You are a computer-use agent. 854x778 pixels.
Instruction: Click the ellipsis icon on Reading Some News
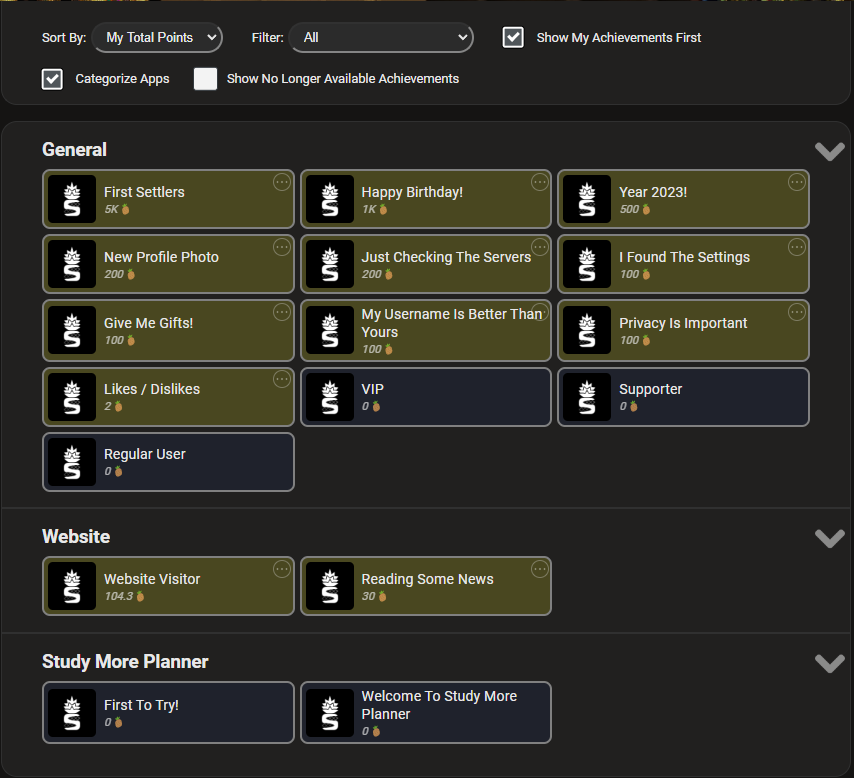tap(539, 569)
